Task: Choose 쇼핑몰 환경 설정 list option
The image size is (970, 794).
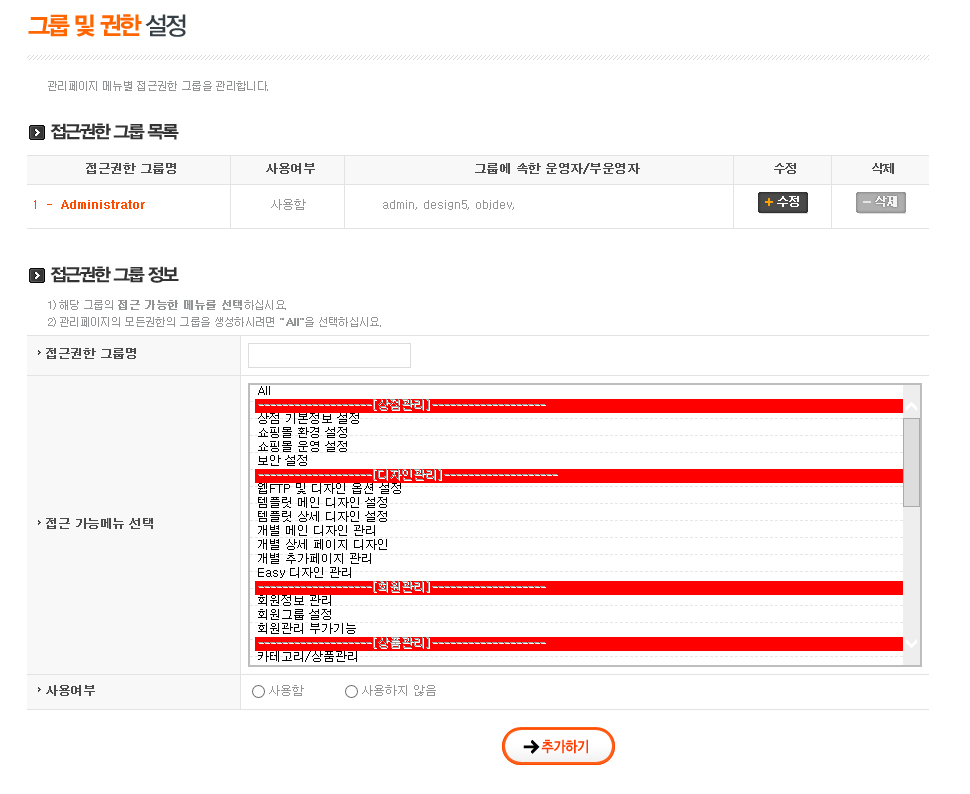Action: tap(302, 433)
